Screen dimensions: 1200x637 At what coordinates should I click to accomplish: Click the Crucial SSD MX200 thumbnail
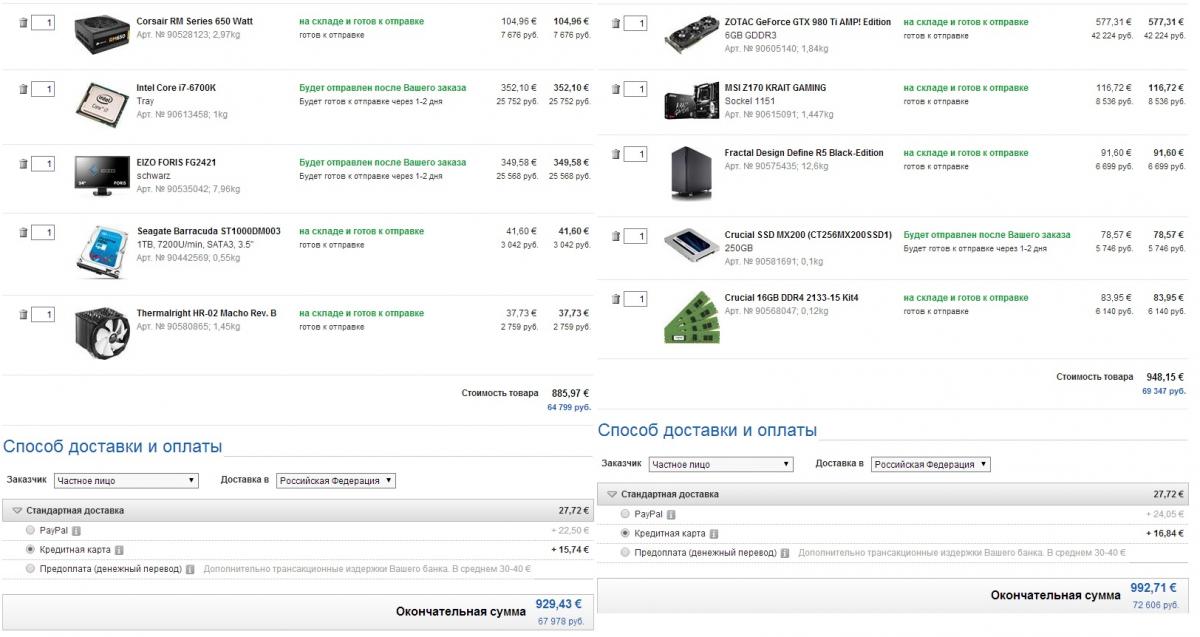(x=692, y=246)
